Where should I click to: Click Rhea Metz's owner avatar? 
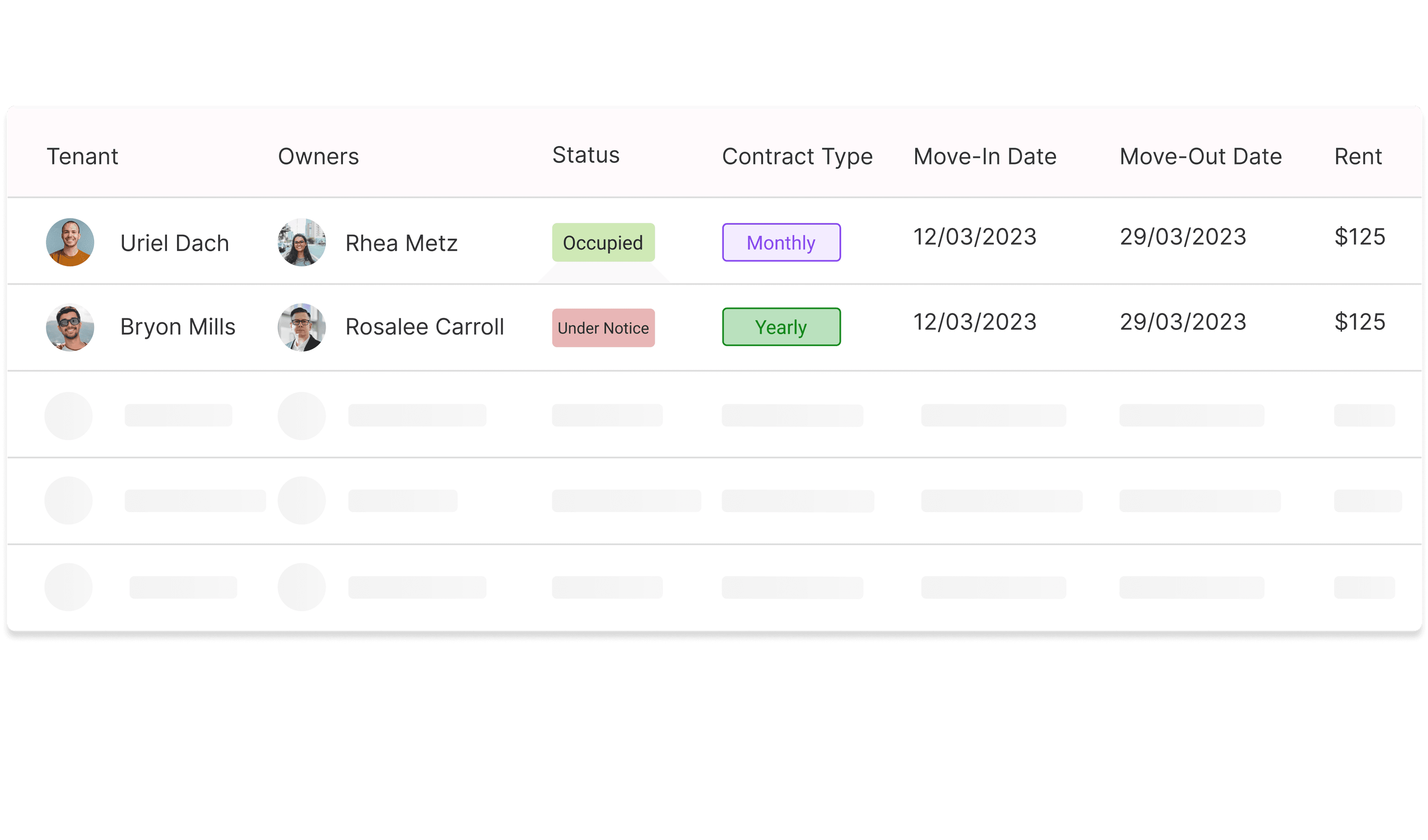tap(302, 242)
